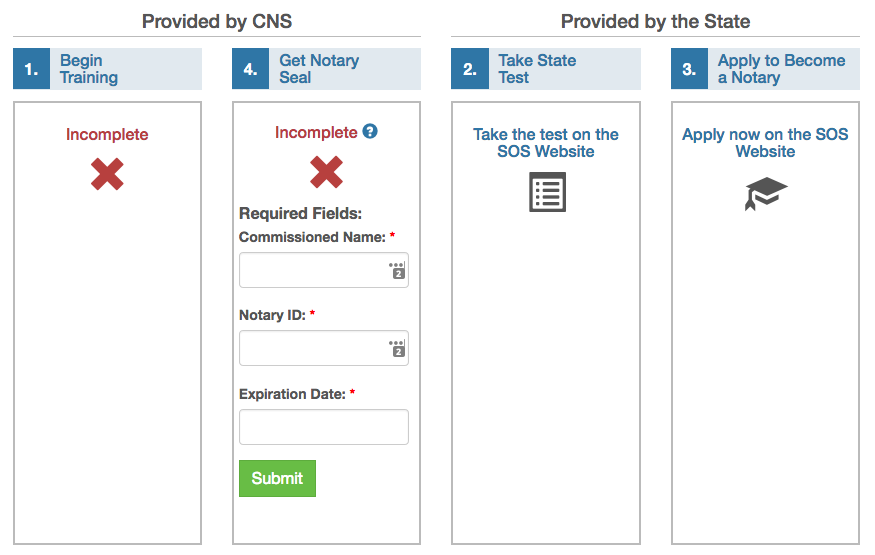
Task: Click the step number 2 badge
Action: point(469,69)
